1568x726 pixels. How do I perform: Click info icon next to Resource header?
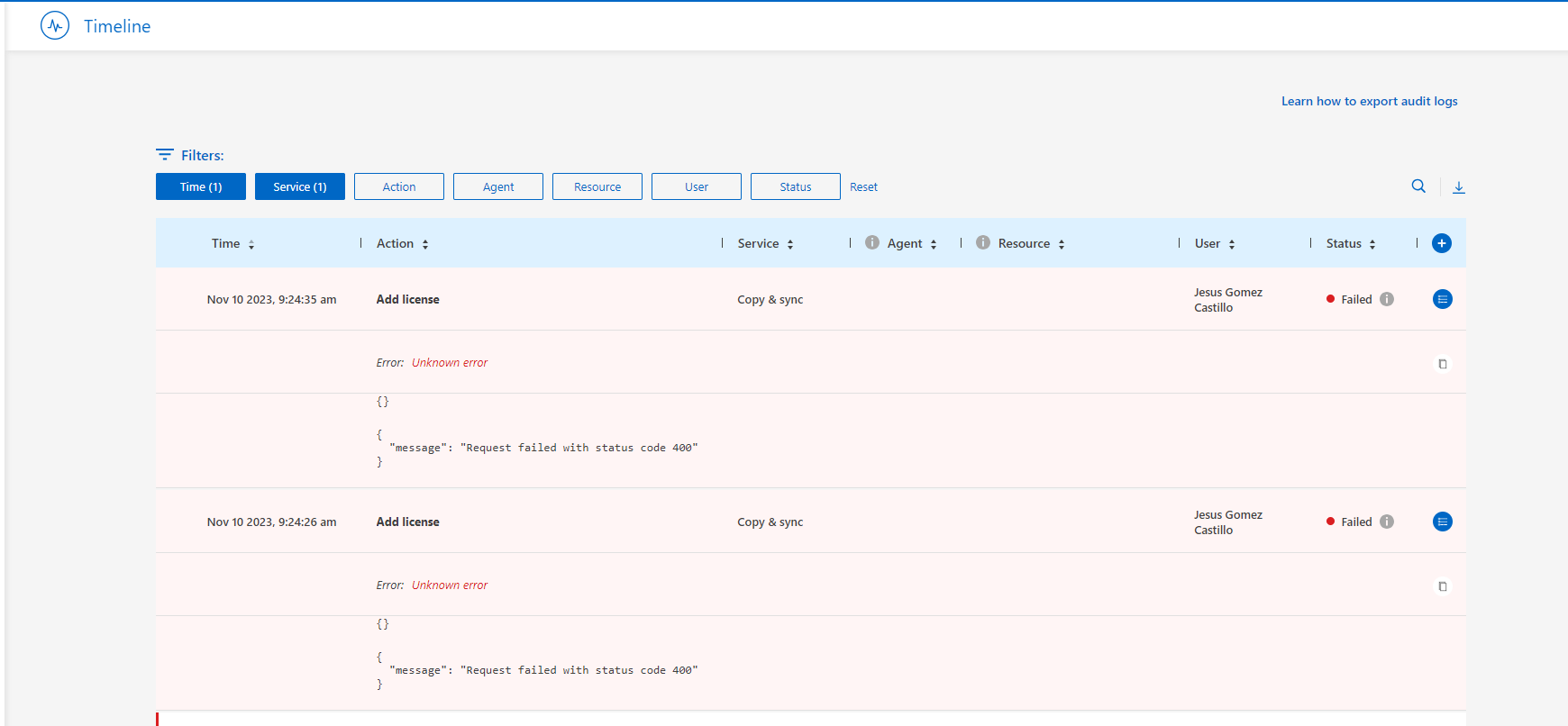point(983,243)
